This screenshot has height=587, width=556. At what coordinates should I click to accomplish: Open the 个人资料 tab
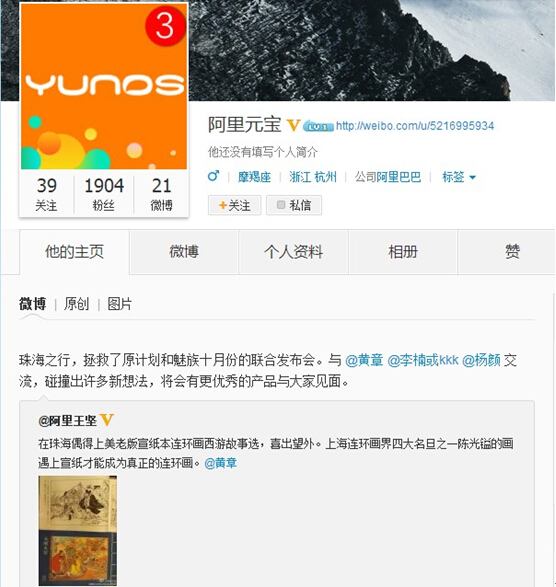[294, 252]
